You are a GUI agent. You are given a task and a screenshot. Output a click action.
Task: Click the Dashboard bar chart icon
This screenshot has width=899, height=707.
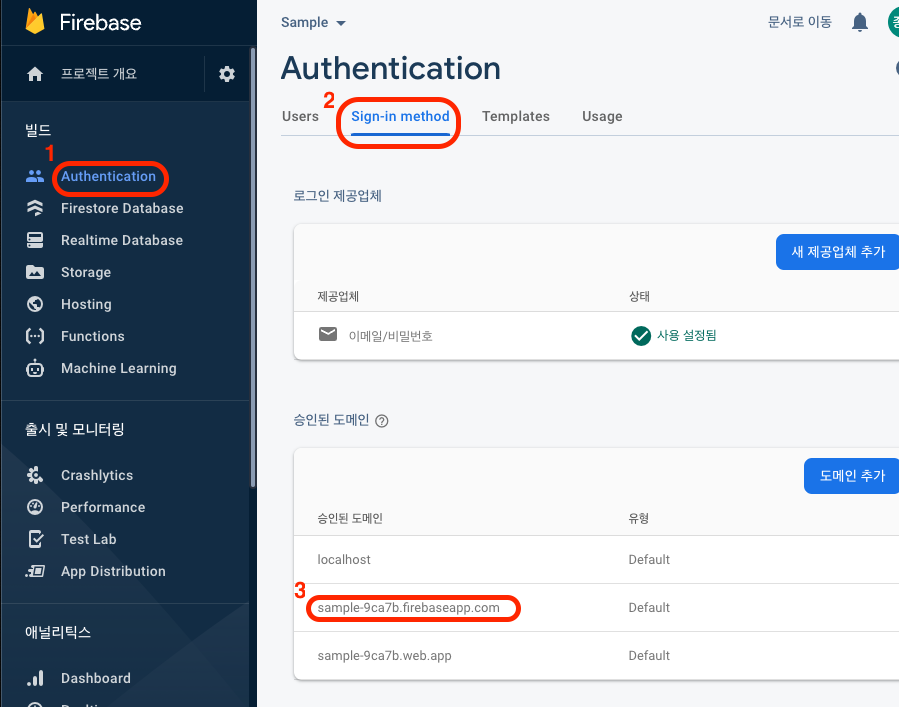click(35, 678)
